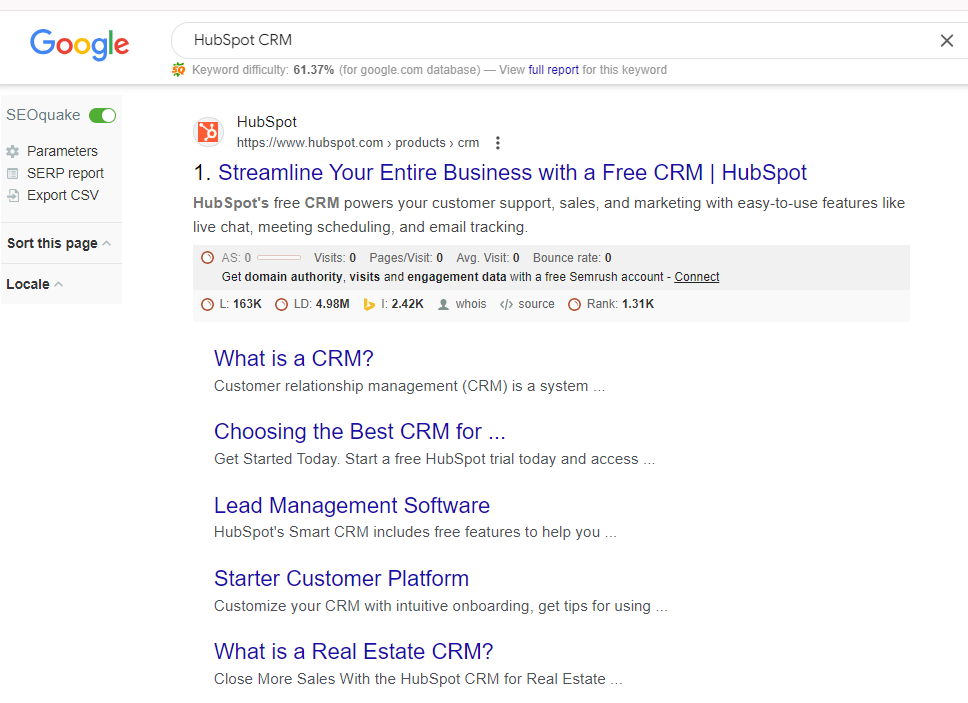Image resolution: width=968 pixels, height=703 pixels.
Task: Click the SERP report icon
Action: pyautogui.click(x=12, y=173)
